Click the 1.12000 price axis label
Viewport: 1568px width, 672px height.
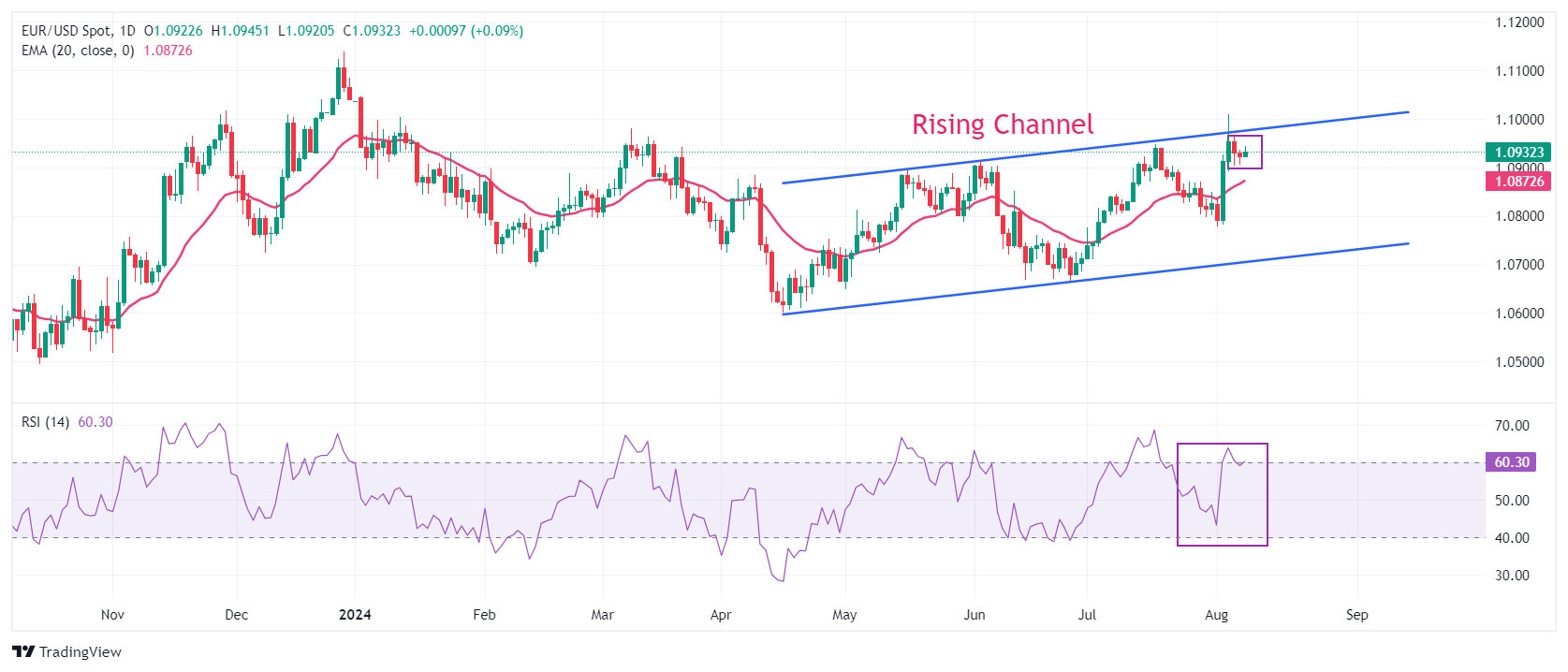point(1518,22)
